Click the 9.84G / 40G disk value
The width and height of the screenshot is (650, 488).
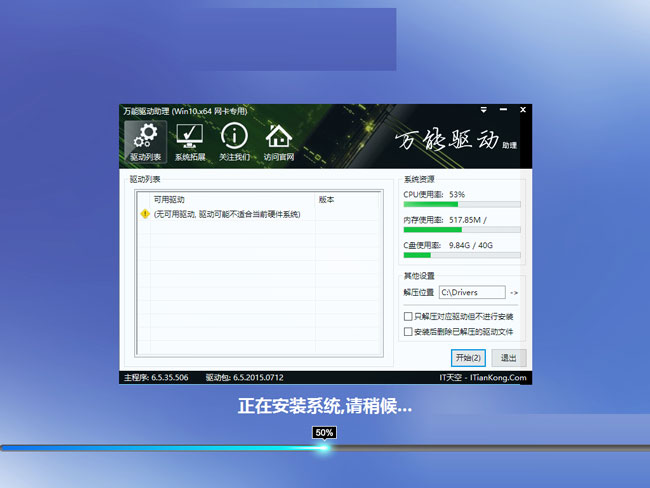(471, 245)
